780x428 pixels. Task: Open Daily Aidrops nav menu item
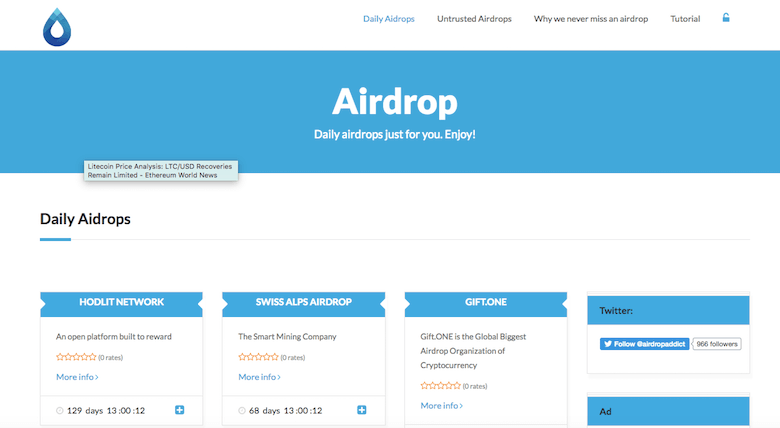click(x=389, y=19)
